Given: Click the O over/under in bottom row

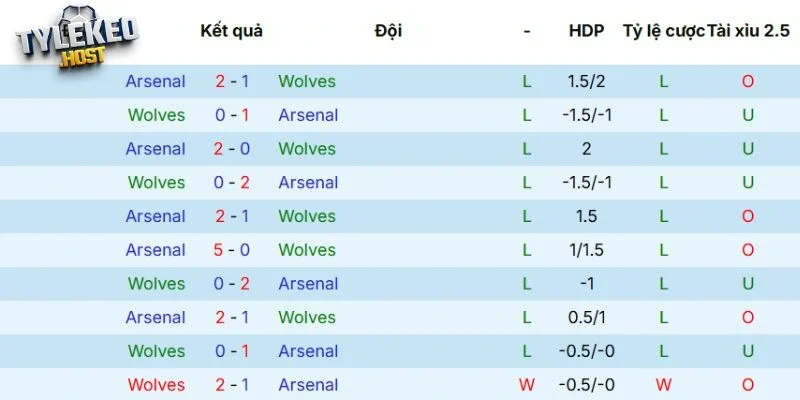Looking at the screenshot, I should 748,385.
